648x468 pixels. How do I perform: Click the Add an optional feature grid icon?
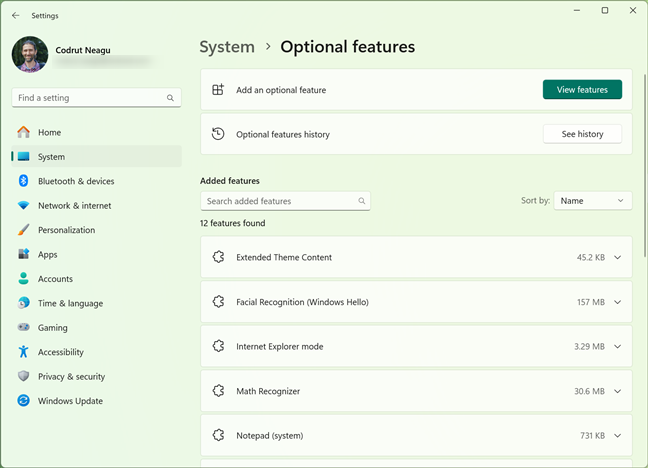[218, 89]
